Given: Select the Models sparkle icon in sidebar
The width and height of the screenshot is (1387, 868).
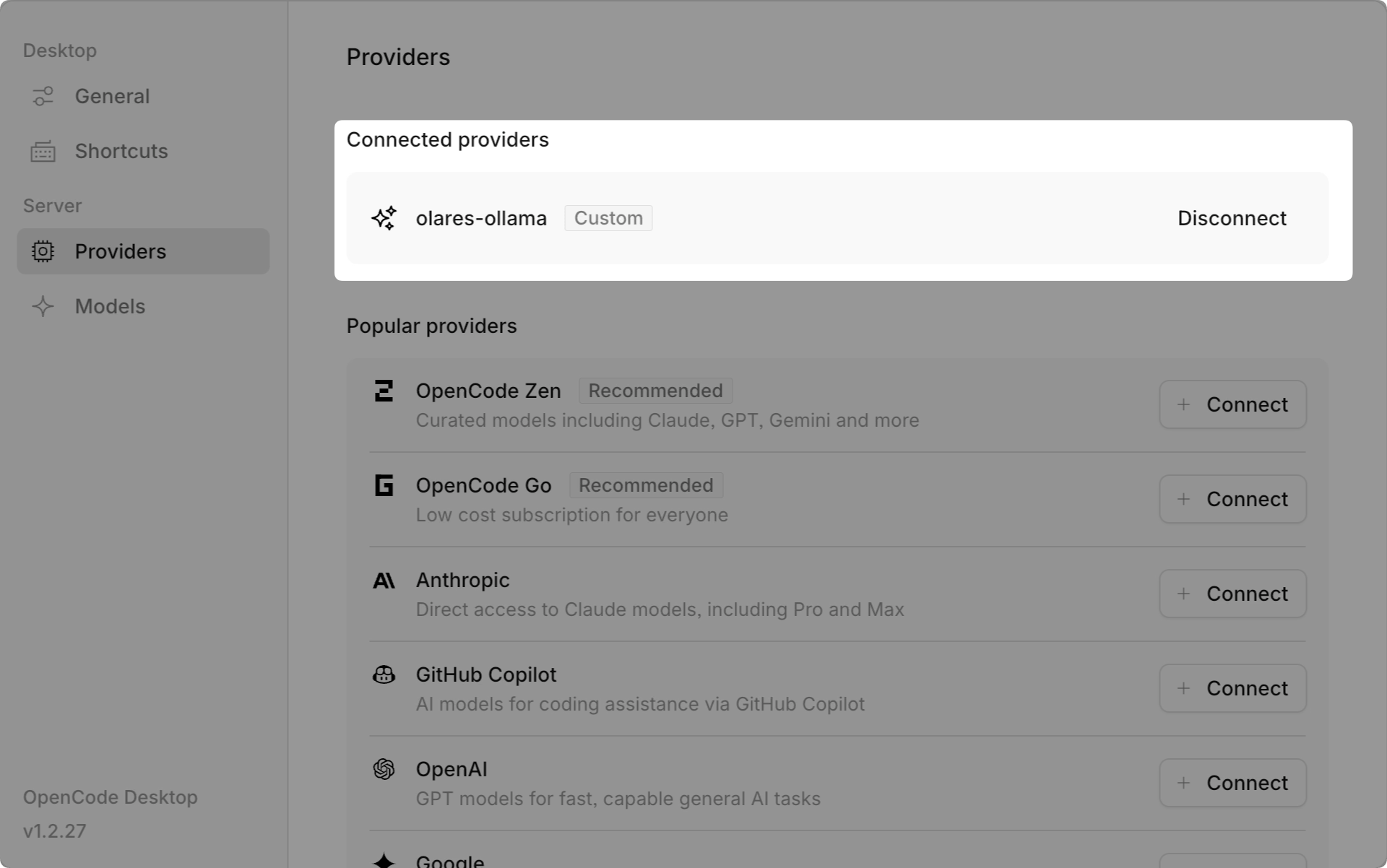Looking at the screenshot, I should point(43,306).
